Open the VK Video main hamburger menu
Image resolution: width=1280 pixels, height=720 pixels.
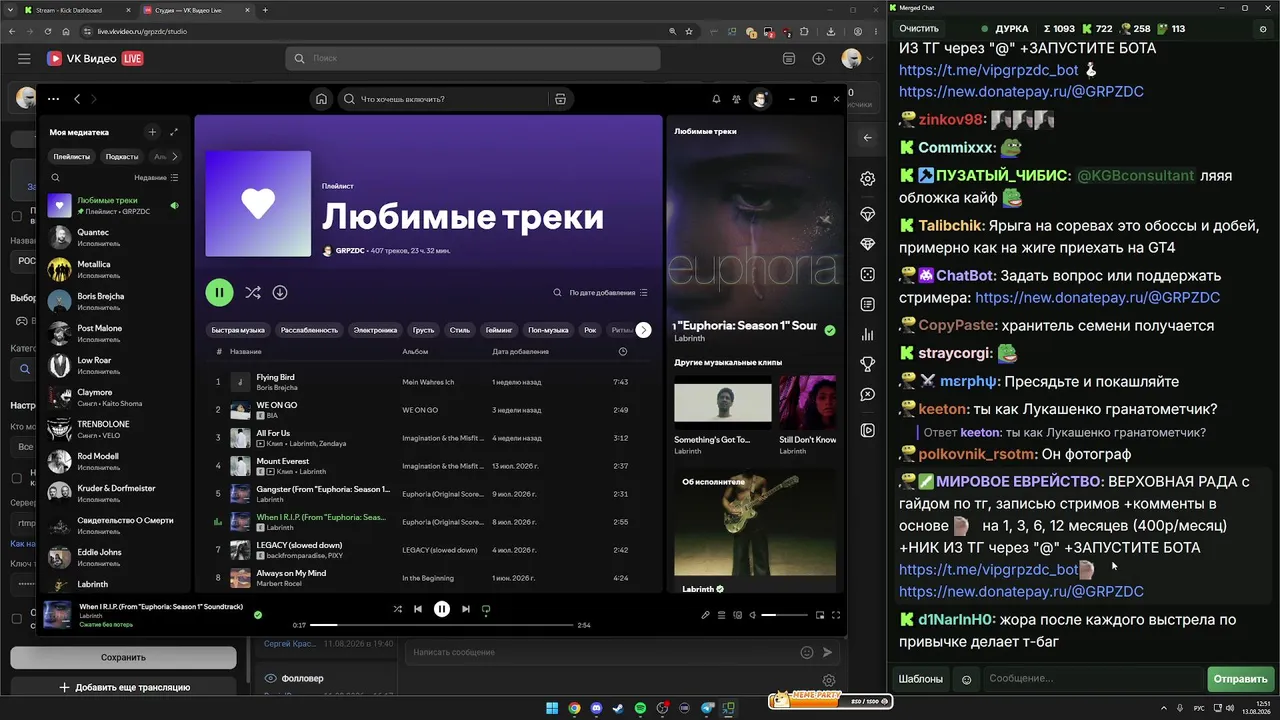[24, 59]
